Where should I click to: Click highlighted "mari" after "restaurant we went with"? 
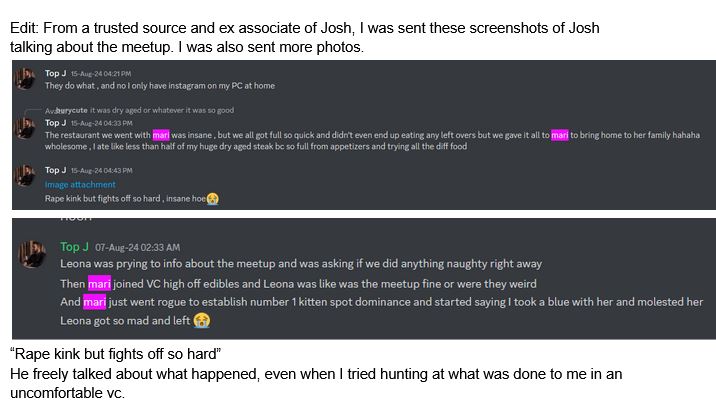(x=161, y=135)
